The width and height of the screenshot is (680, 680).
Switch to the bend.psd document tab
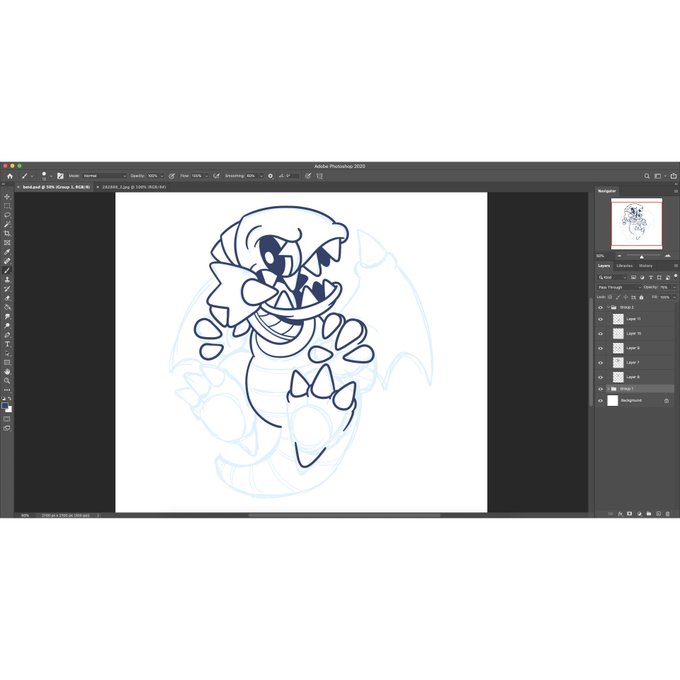pyautogui.click(x=56, y=187)
